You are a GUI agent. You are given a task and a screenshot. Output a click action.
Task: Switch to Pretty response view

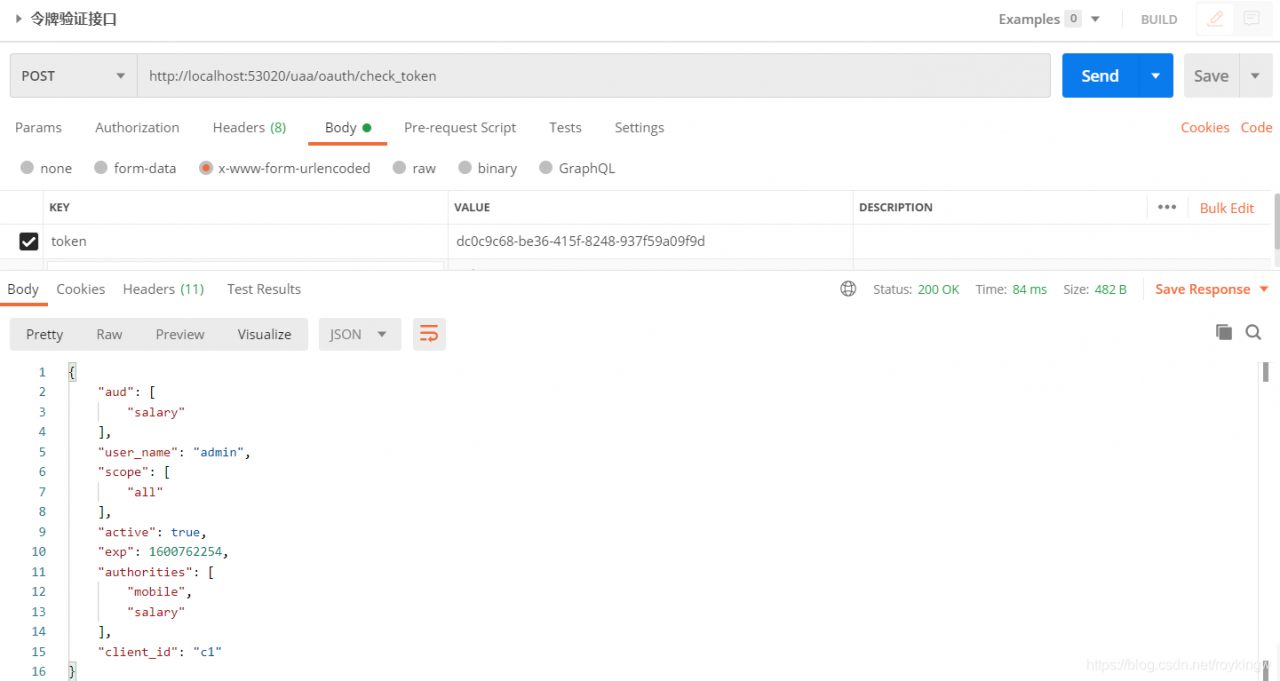click(44, 334)
